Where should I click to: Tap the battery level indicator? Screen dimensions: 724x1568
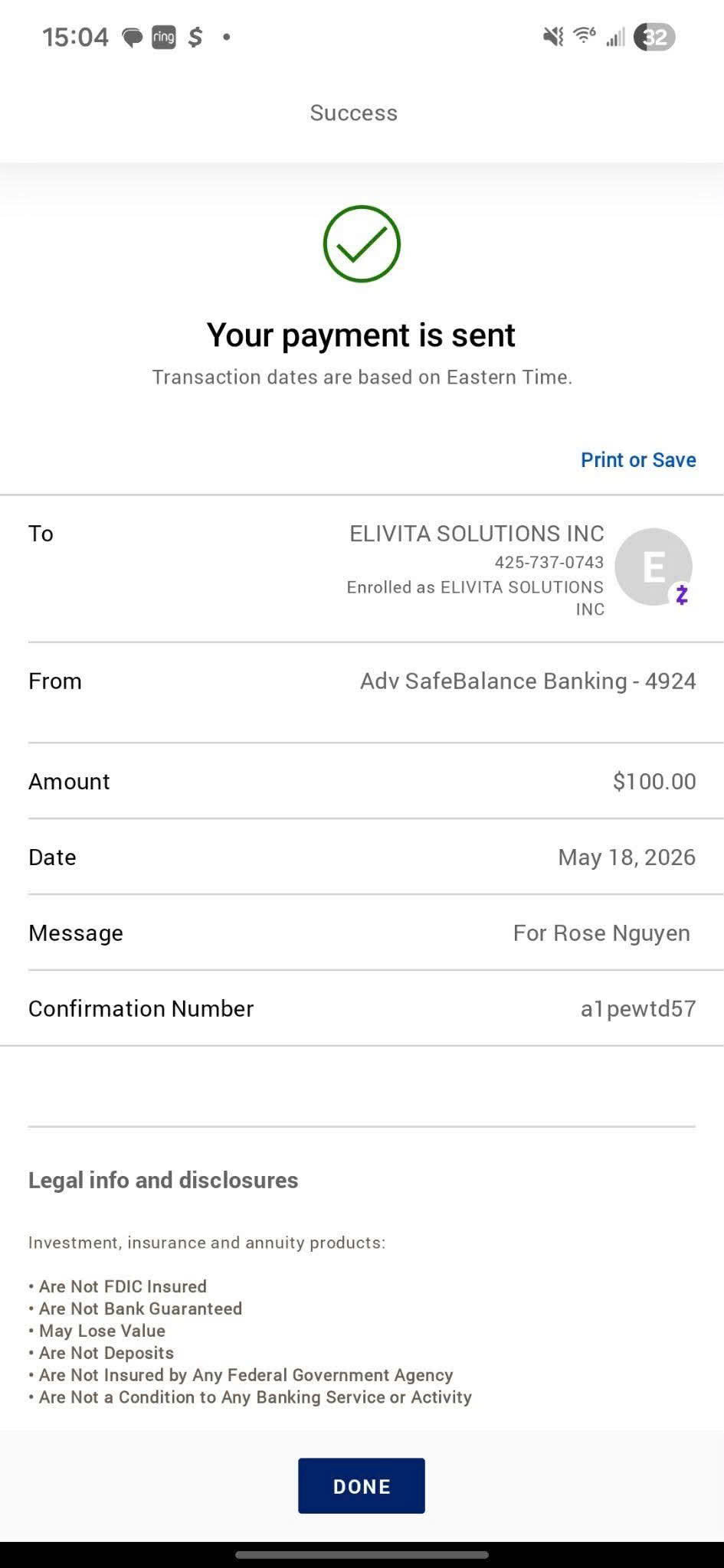[x=654, y=37]
